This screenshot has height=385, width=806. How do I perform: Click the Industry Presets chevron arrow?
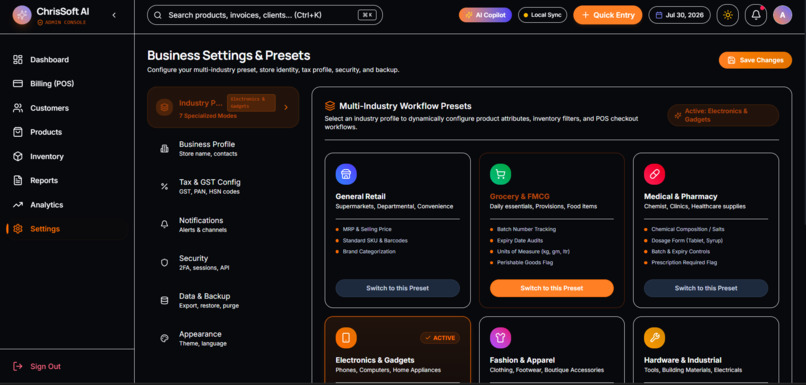[286, 107]
